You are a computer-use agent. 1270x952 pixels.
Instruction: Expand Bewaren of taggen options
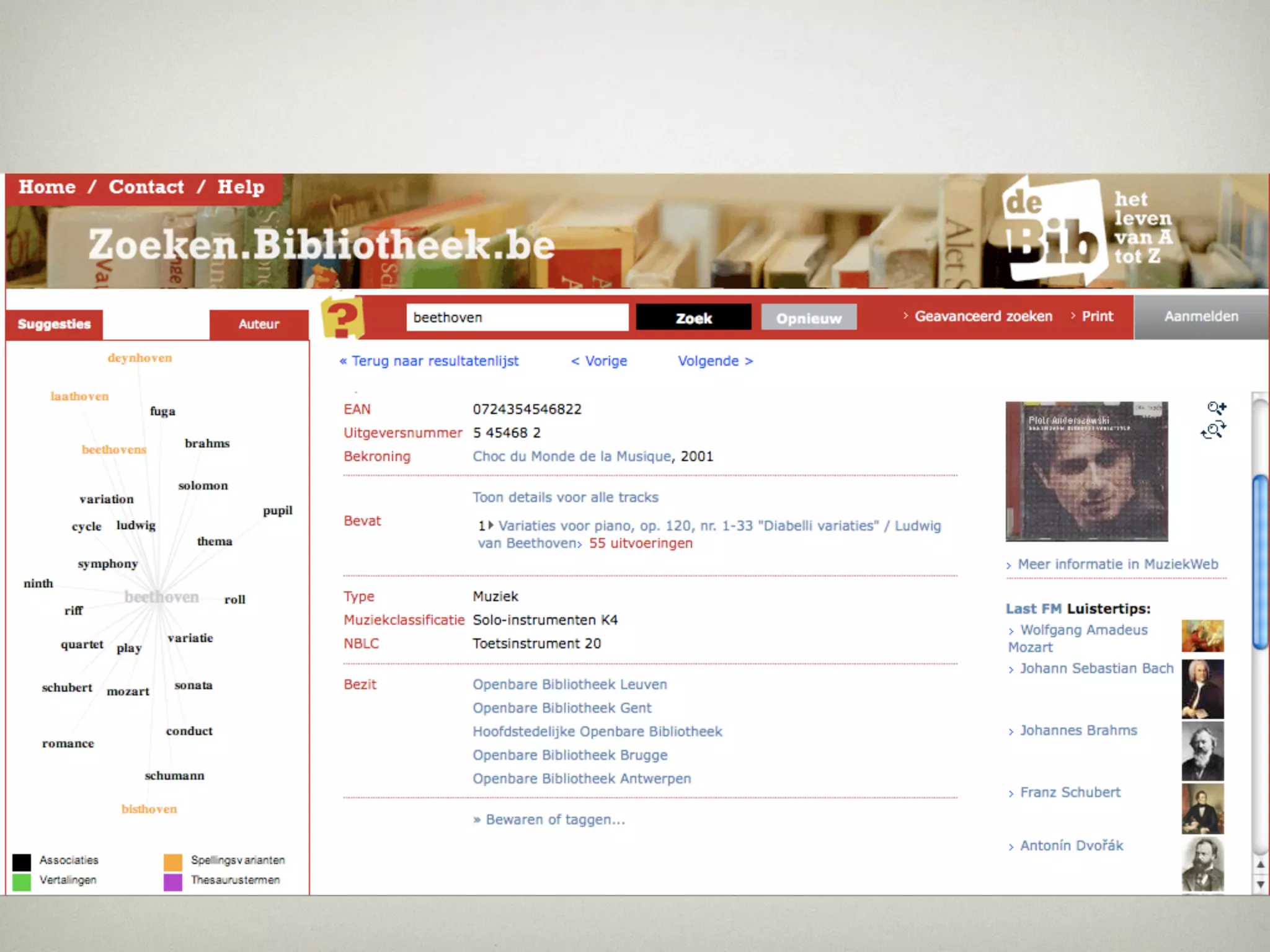554,819
